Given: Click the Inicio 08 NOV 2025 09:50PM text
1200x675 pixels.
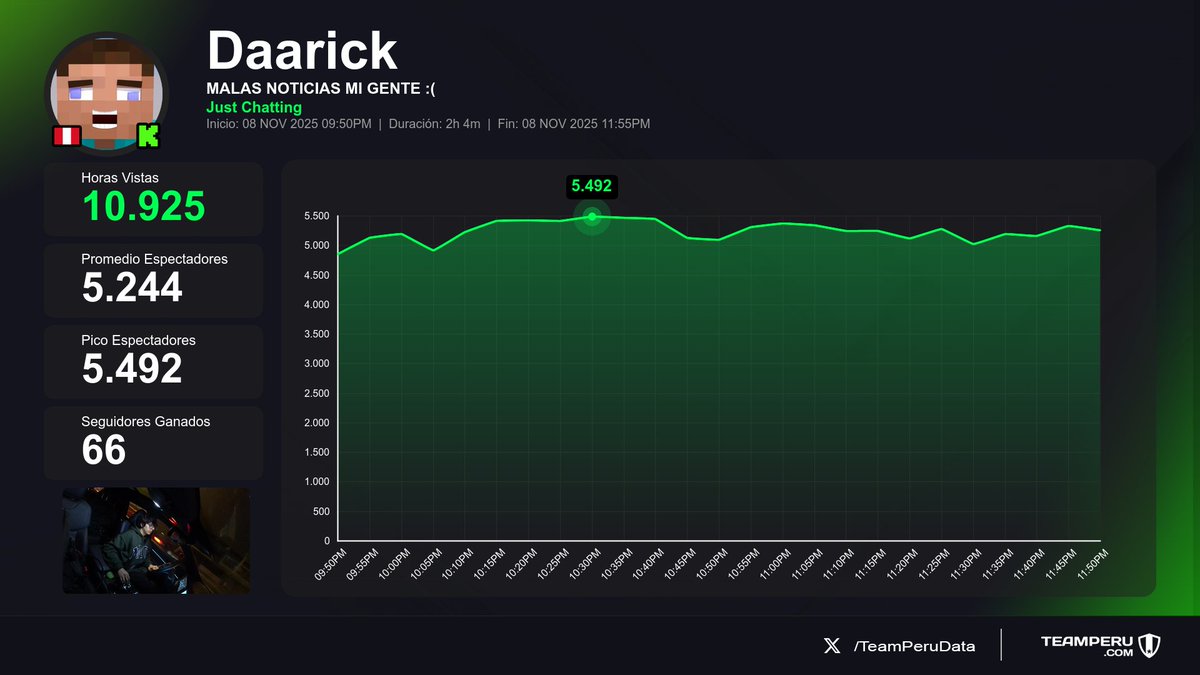Looking at the screenshot, I should point(289,124).
